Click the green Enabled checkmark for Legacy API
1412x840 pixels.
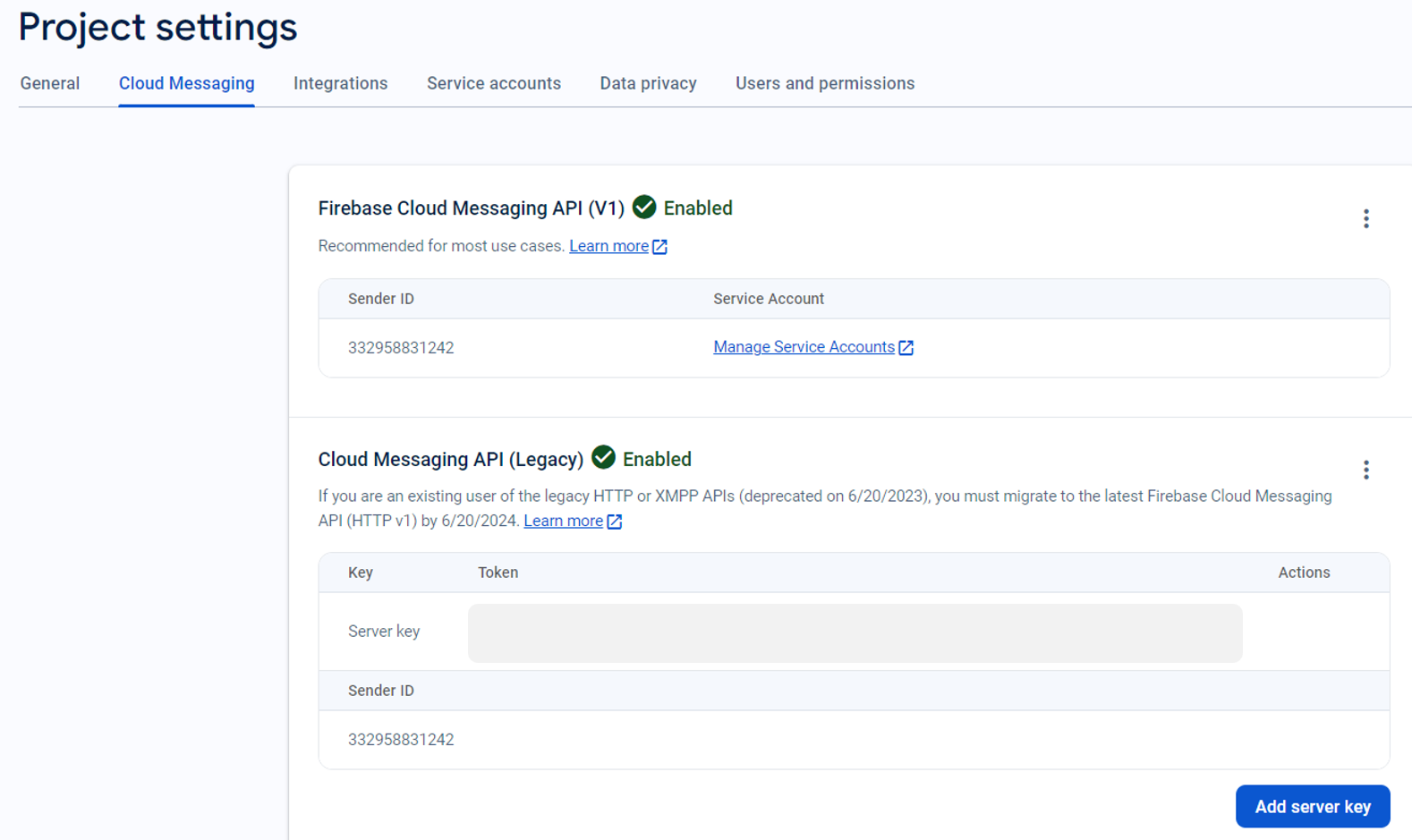pyautogui.click(x=604, y=458)
